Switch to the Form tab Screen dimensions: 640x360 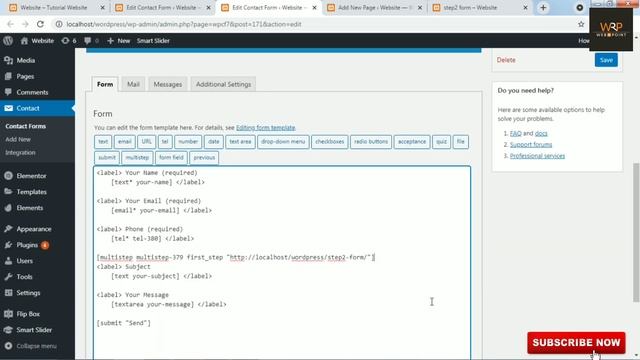105,84
